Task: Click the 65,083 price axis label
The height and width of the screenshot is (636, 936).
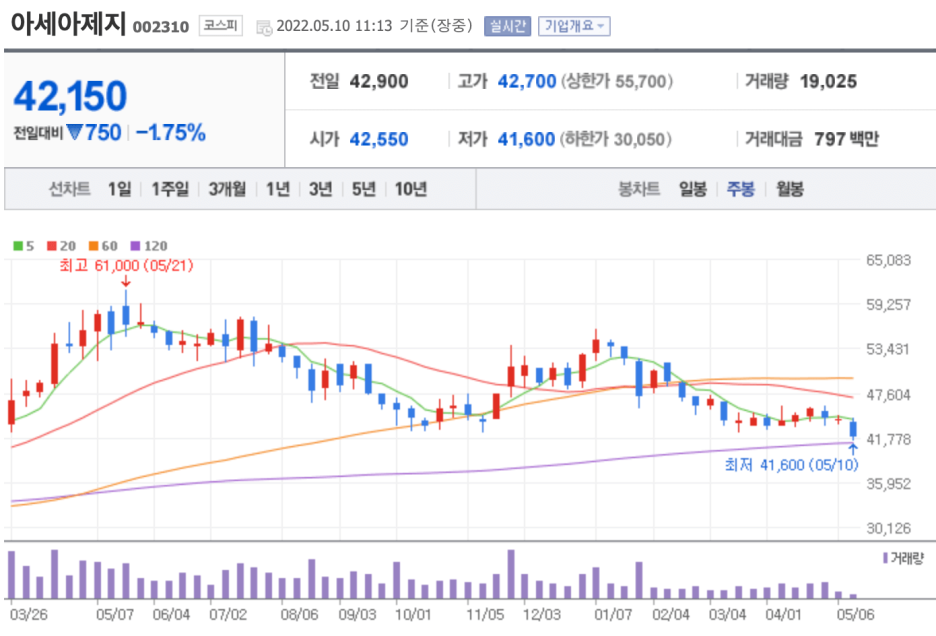Action: (x=889, y=260)
